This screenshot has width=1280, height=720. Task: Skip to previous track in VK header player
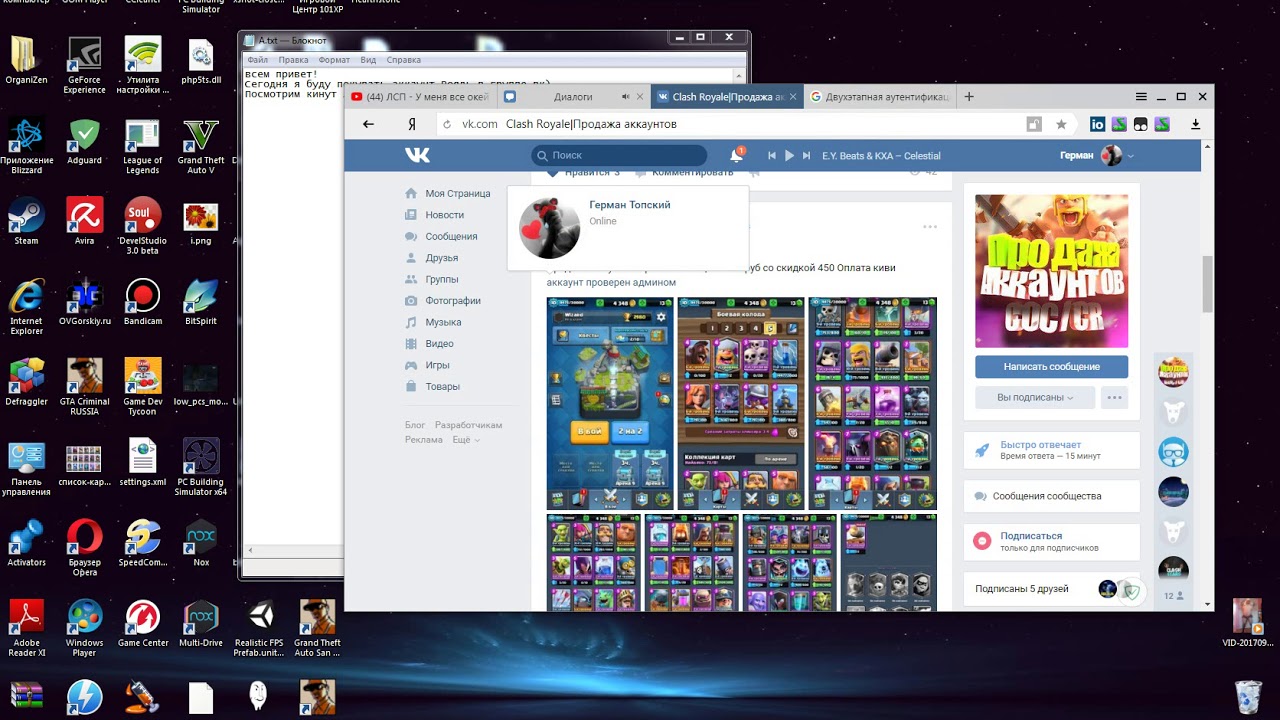click(772, 156)
